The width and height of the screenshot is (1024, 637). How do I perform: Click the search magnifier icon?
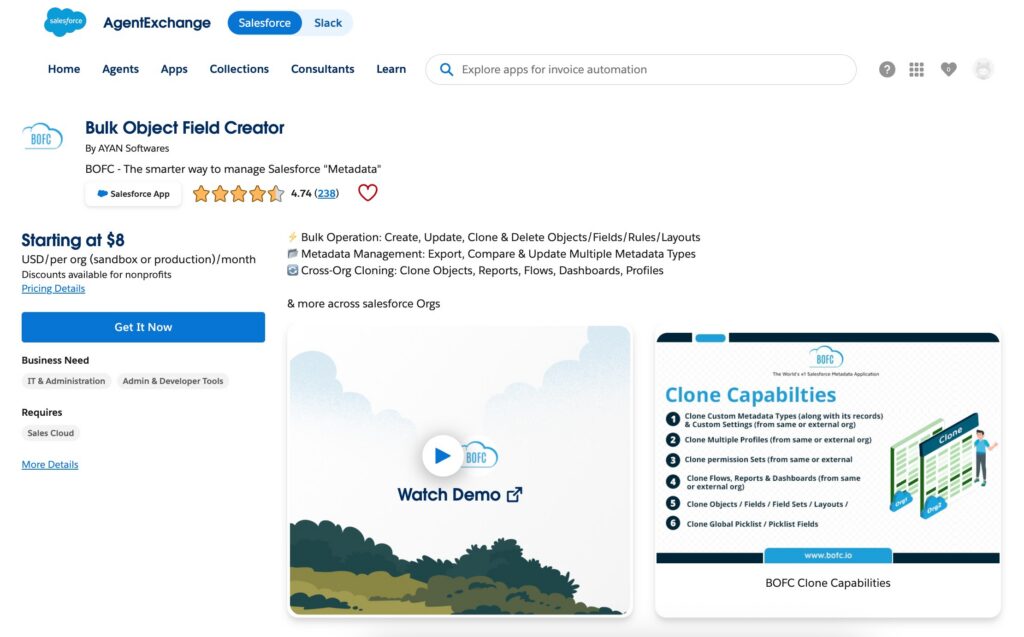[446, 69]
